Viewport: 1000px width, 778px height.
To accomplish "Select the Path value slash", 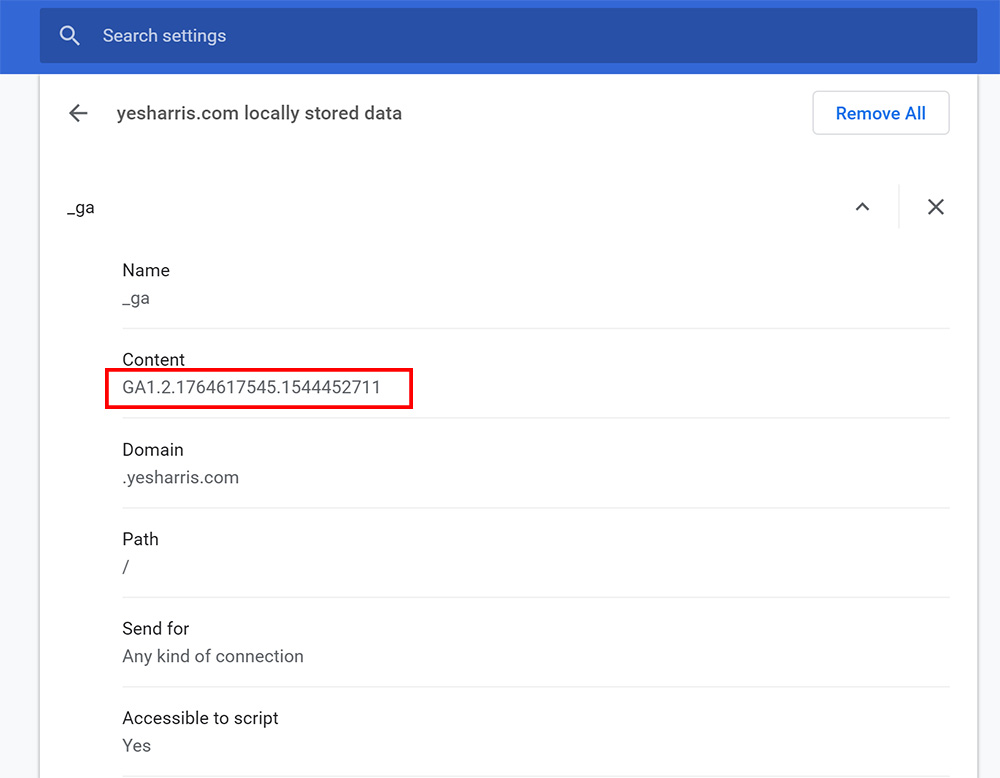I will [x=126, y=567].
